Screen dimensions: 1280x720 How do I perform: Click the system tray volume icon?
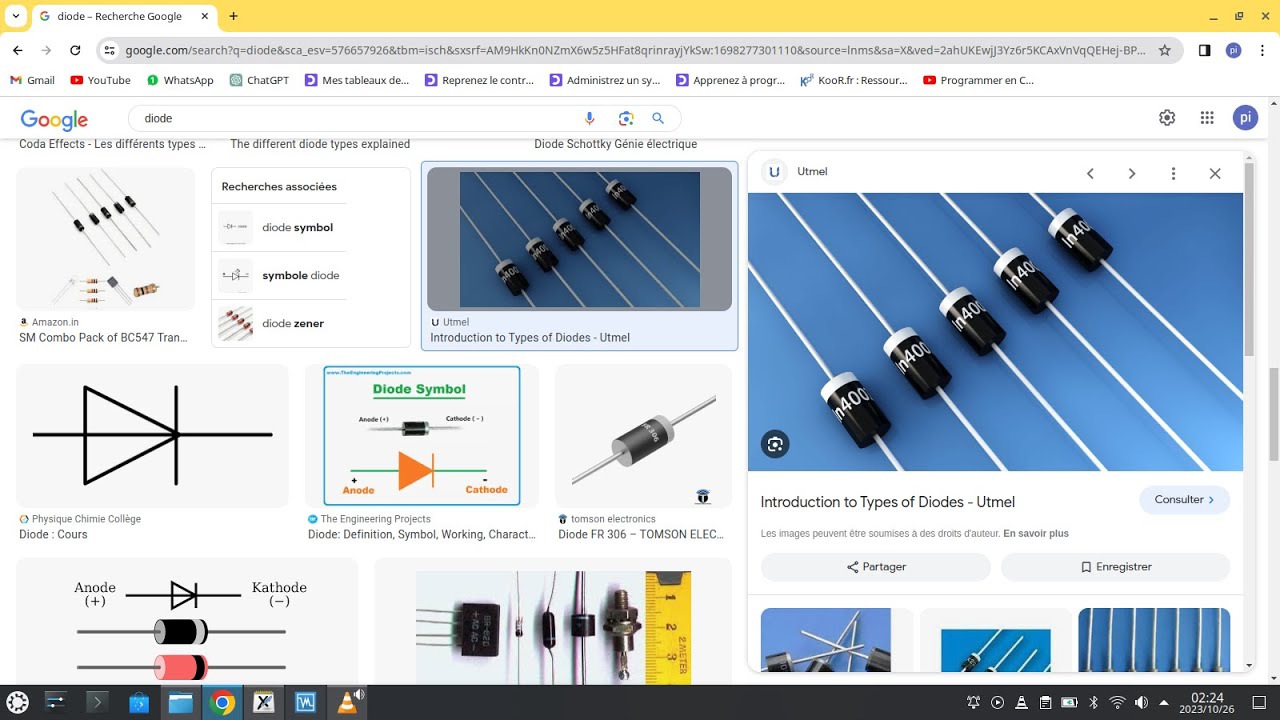pos(1141,702)
